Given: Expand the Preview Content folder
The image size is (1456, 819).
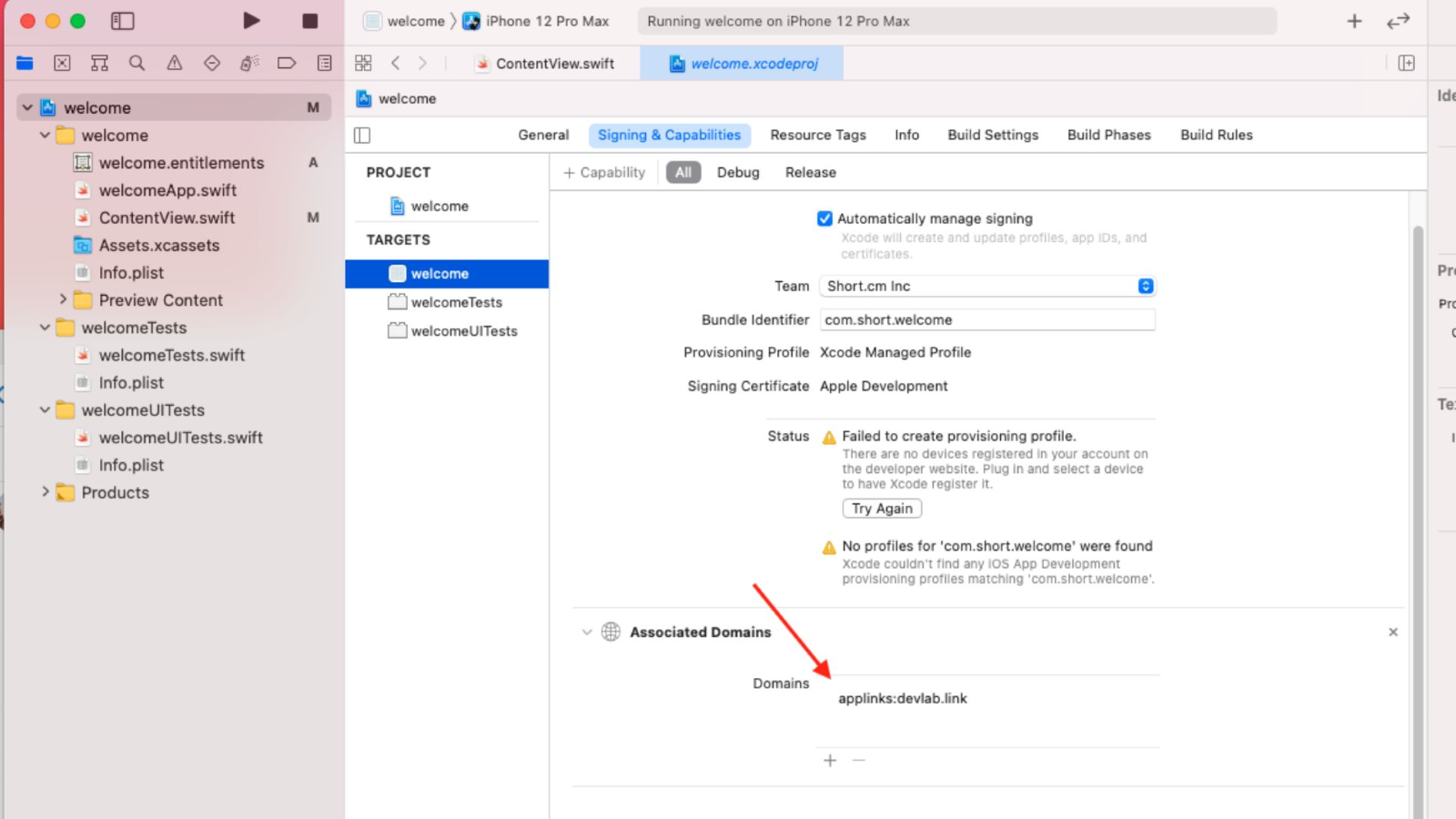Looking at the screenshot, I should [x=63, y=299].
